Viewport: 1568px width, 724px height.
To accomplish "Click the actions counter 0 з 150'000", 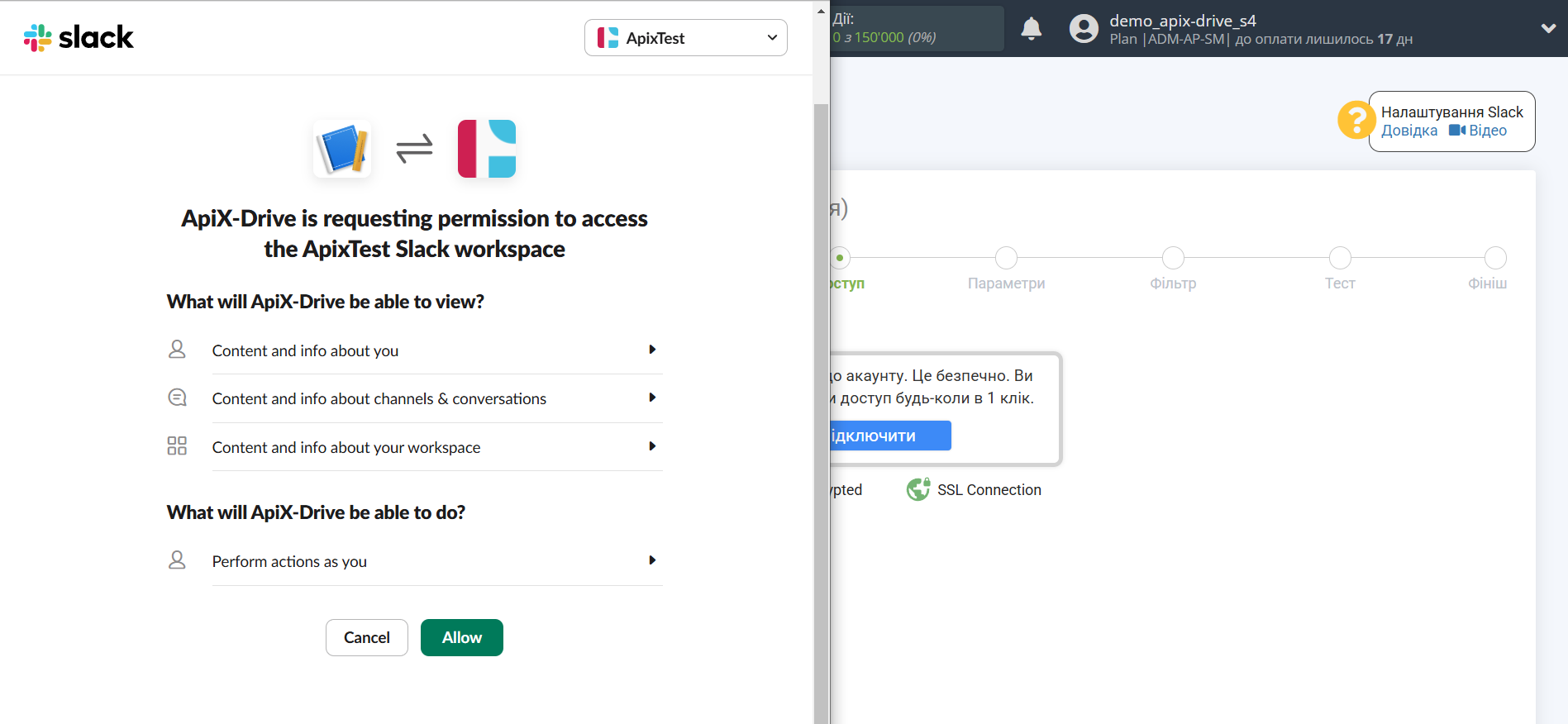I will coord(884,37).
